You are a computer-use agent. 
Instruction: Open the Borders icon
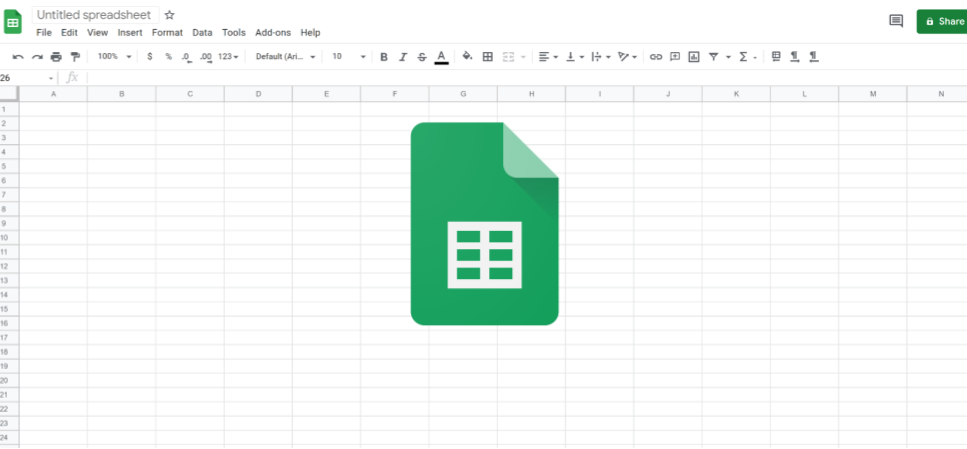[x=487, y=57]
